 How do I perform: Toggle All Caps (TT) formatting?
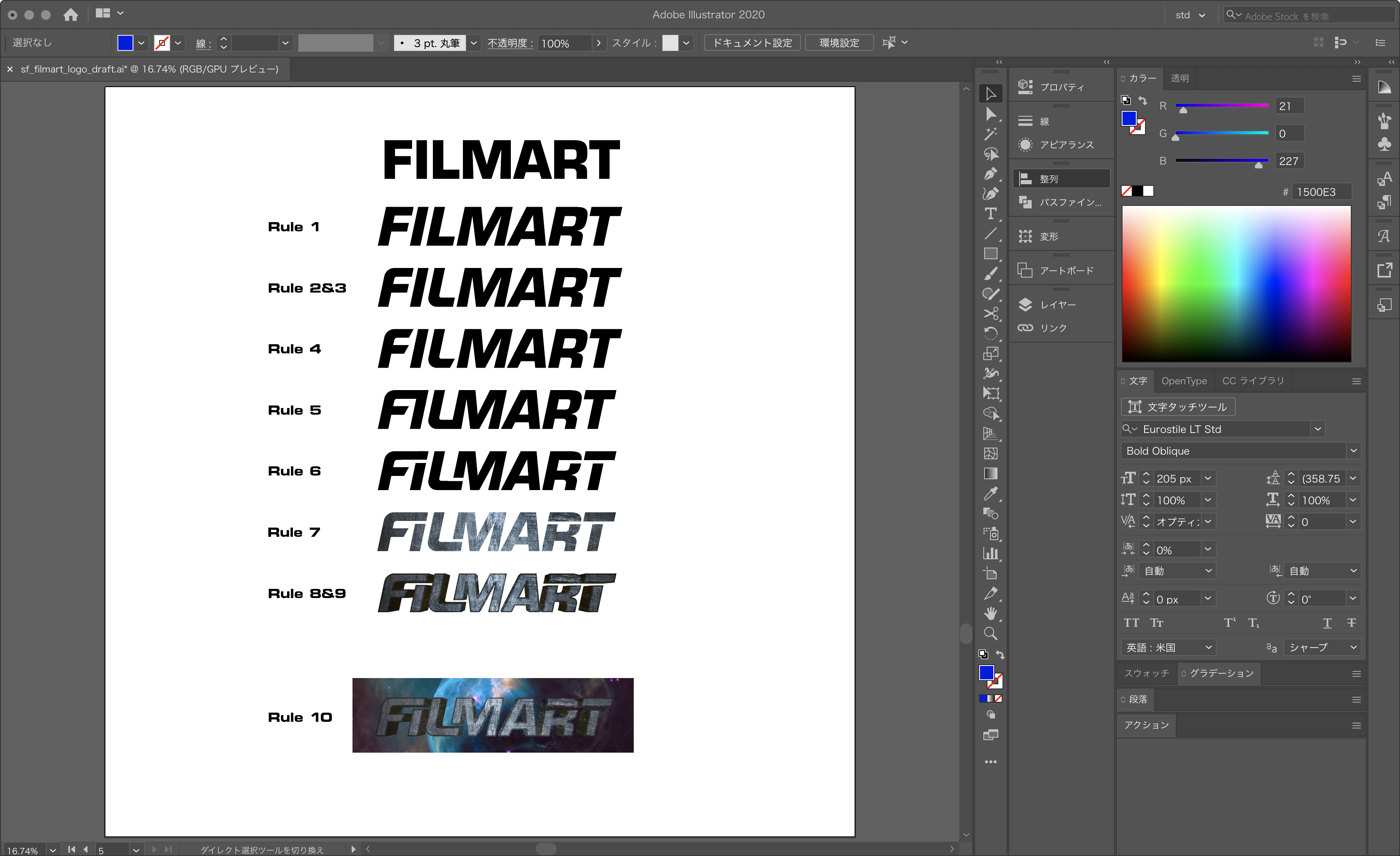(x=1131, y=623)
